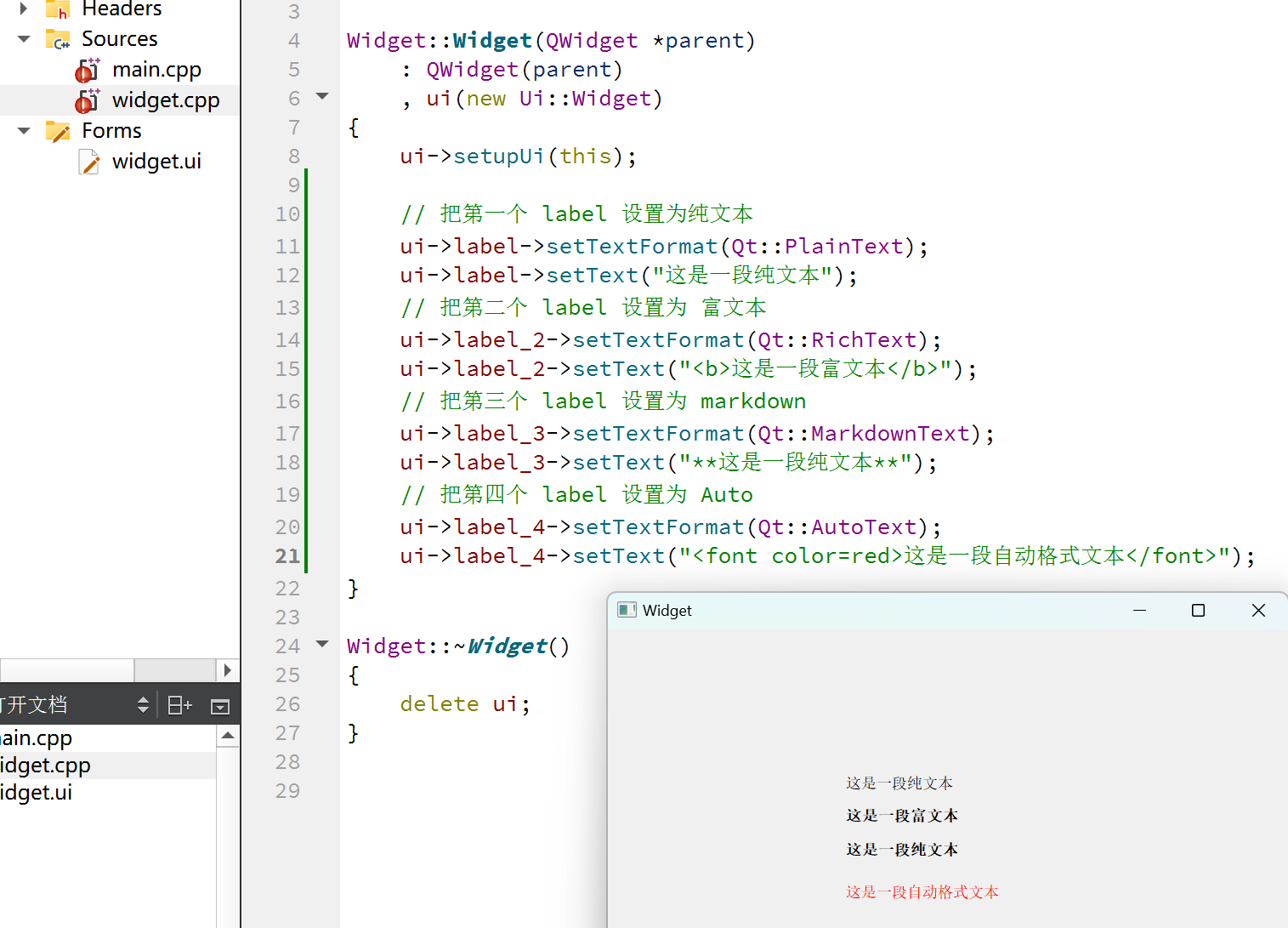
Task: Minimize the Widget window
Action: point(1140,610)
